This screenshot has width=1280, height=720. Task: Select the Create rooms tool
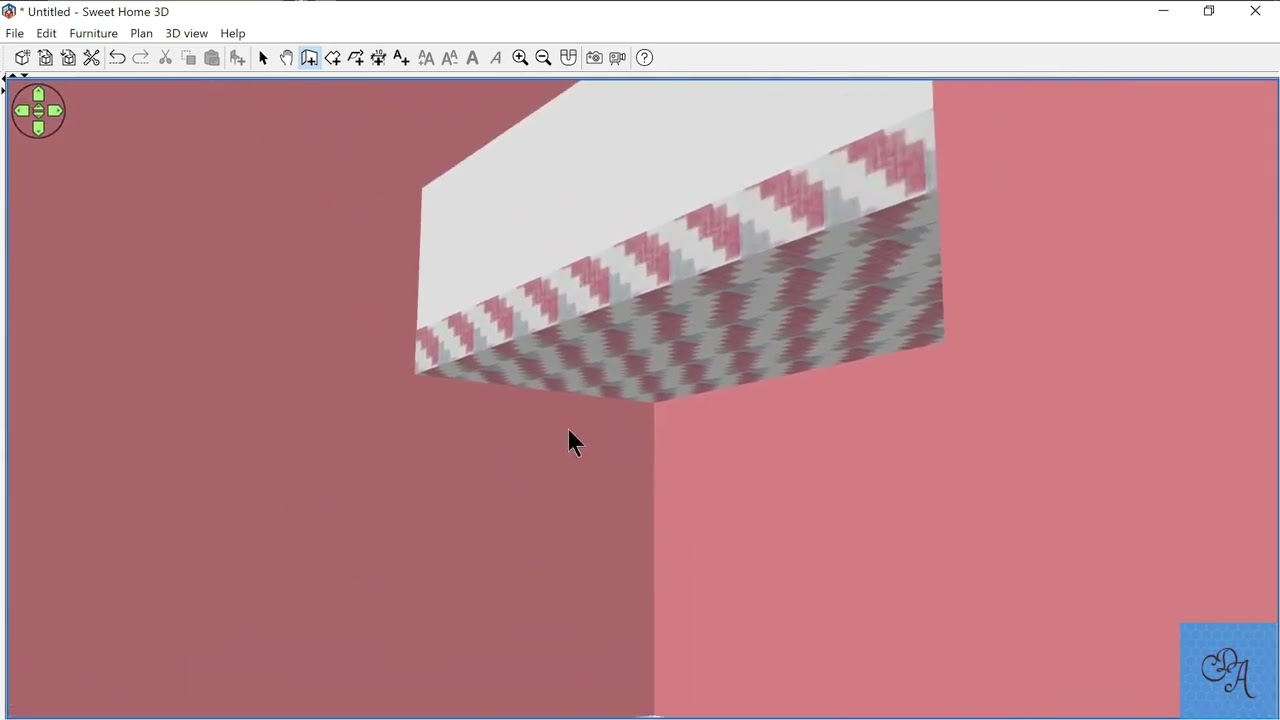332,58
